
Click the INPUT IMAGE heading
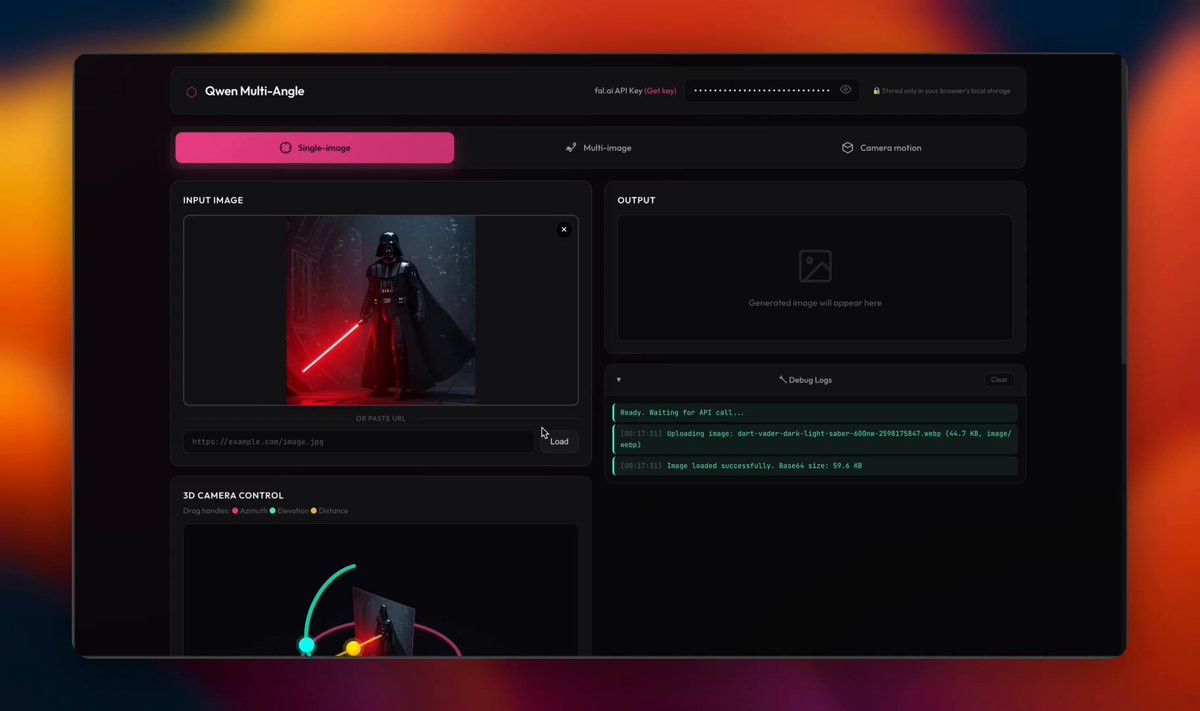tap(213, 200)
